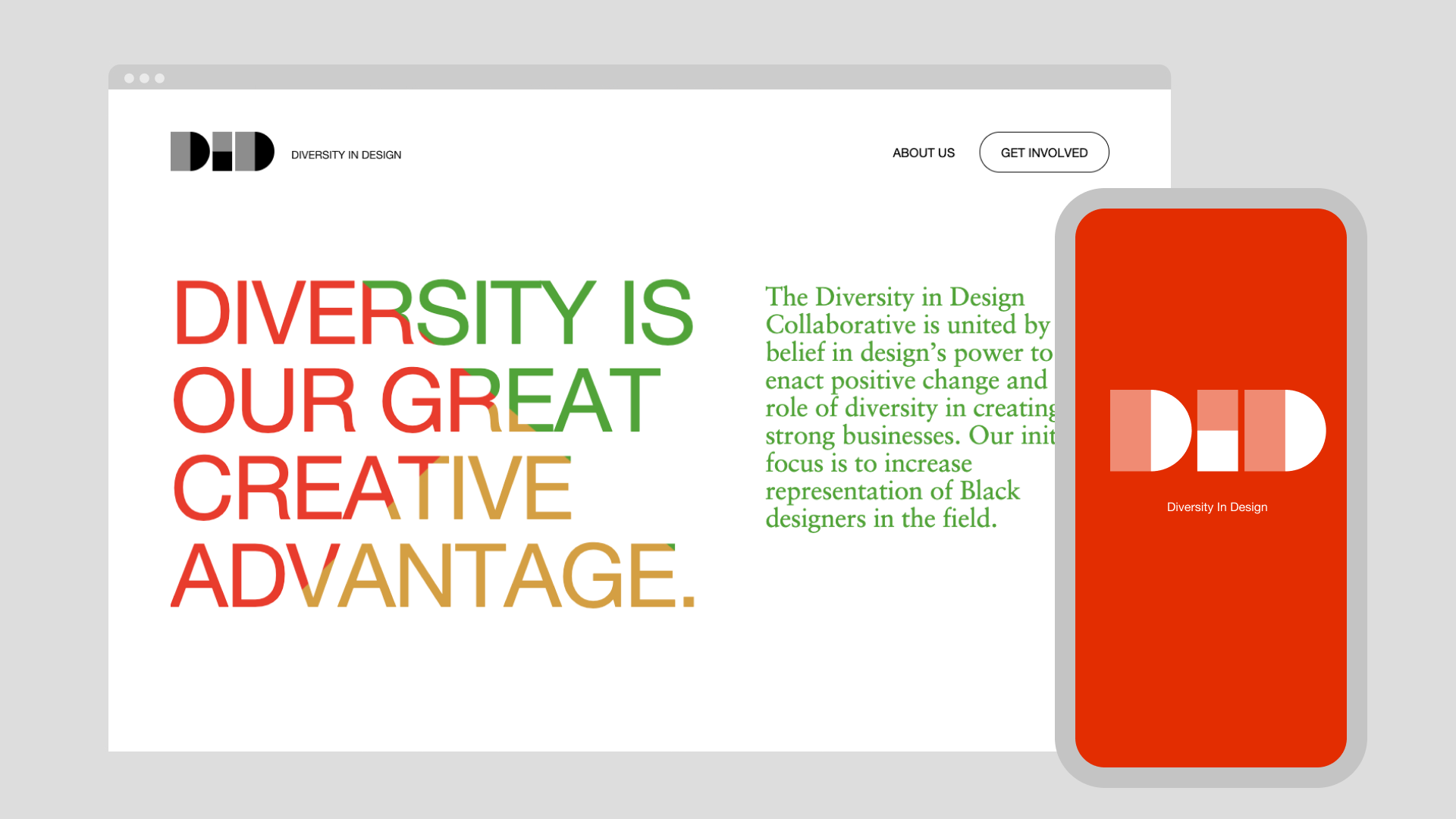Select the DIVERSITY IN DESIGN wordmark
Viewport: 1456px width, 819px height.
click(x=346, y=154)
